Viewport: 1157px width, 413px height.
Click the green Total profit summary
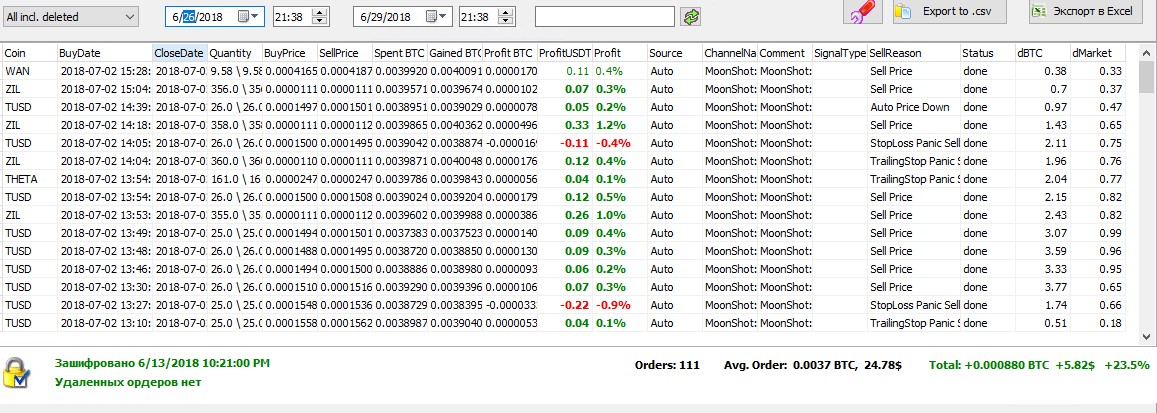click(x=1039, y=365)
